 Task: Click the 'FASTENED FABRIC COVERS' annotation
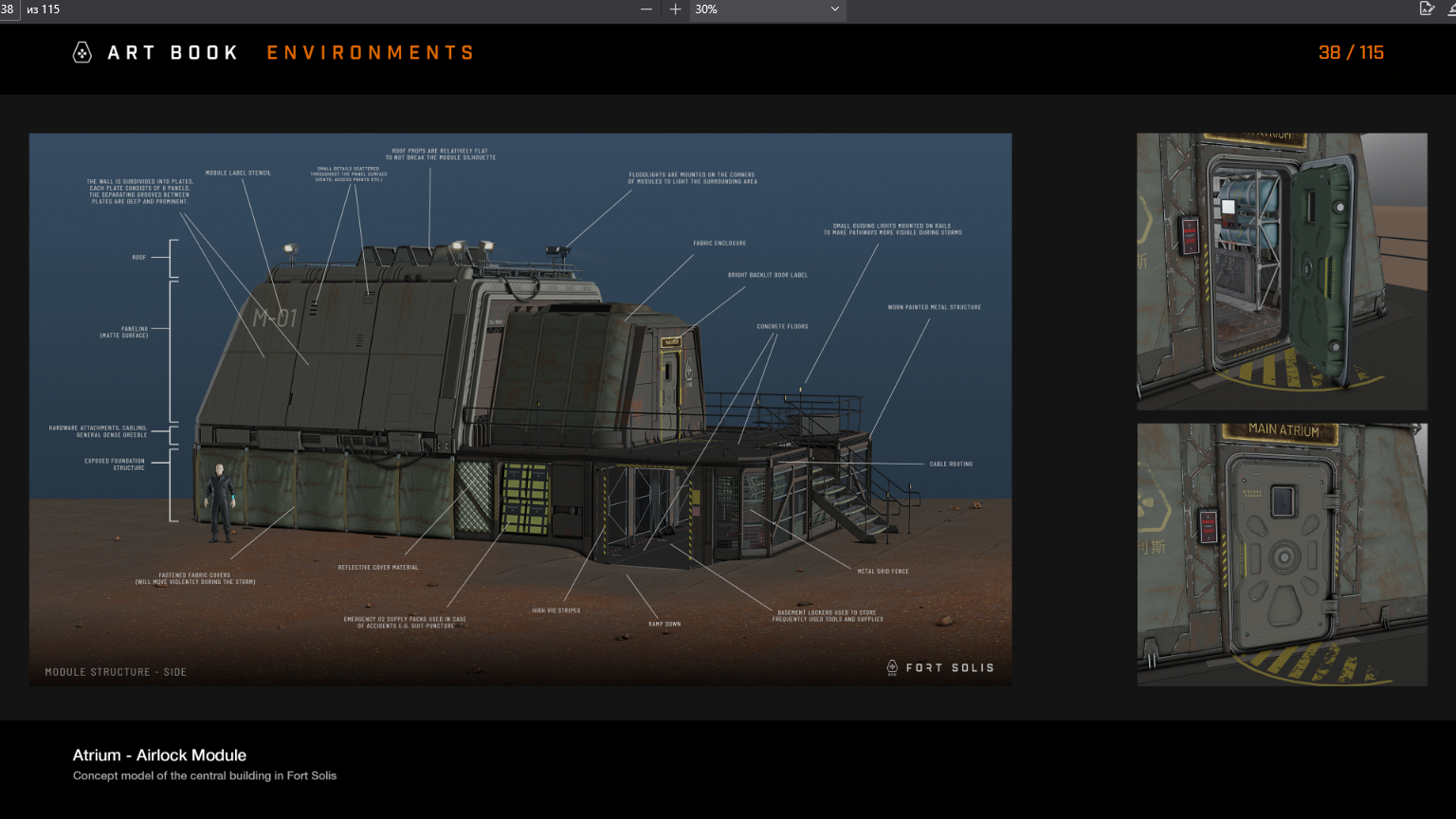tap(194, 578)
